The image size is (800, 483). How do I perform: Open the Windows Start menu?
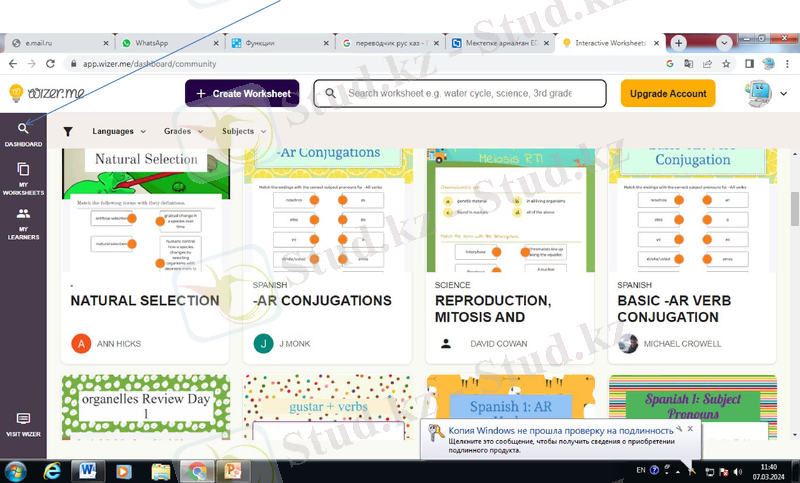(15, 471)
